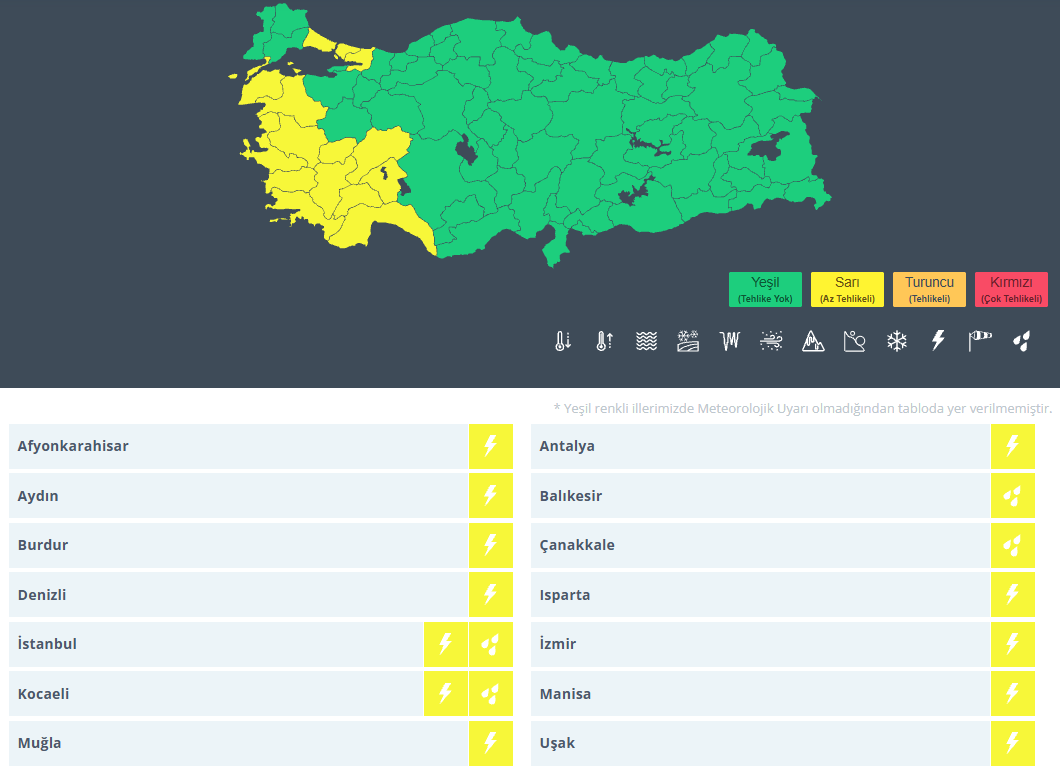Click the Sarı (Az Tehlikeli) legend box
Viewport: 1060px width, 771px height.
[x=847, y=289]
